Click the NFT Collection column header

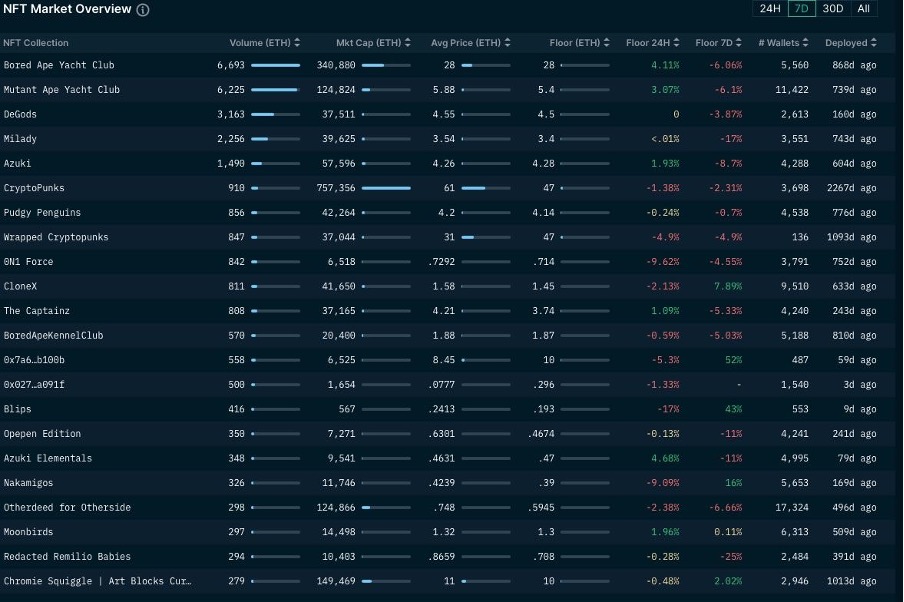pos(36,43)
